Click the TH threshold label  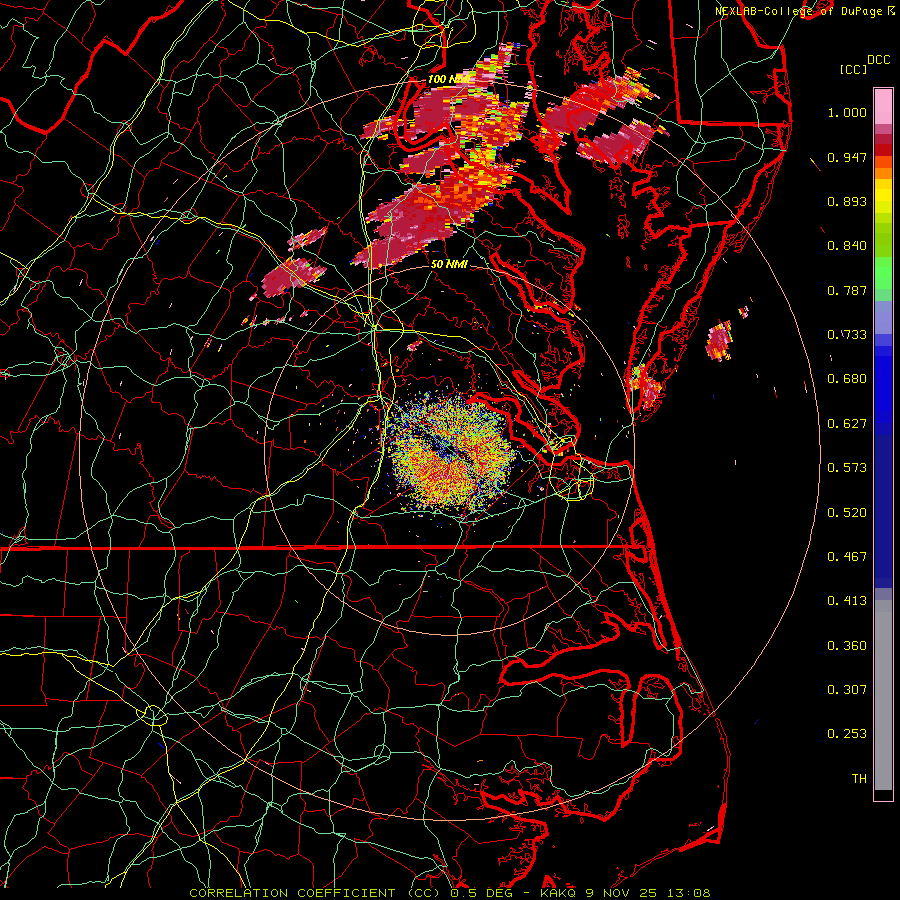(x=859, y=779)
